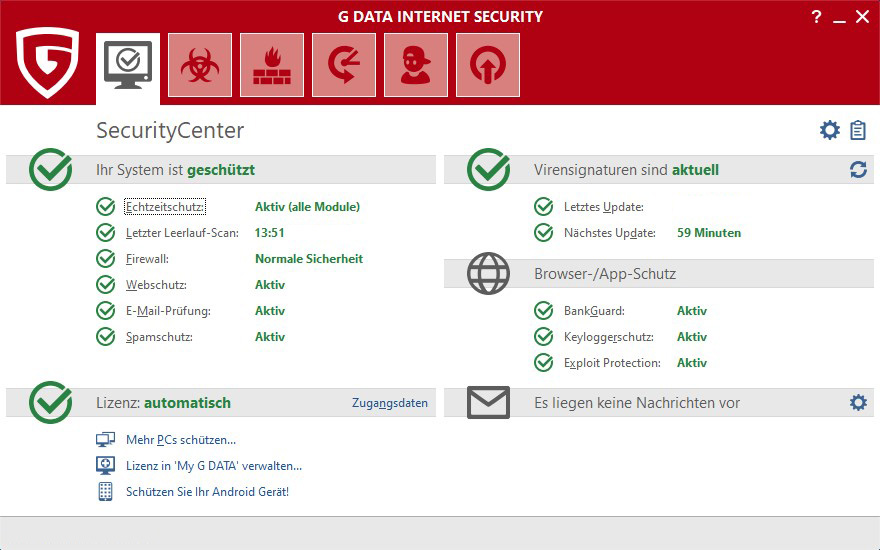Select the SecurityCenter monitor tab
The width and height of the screenshot is (880, 550).
[x=128, y=65]
